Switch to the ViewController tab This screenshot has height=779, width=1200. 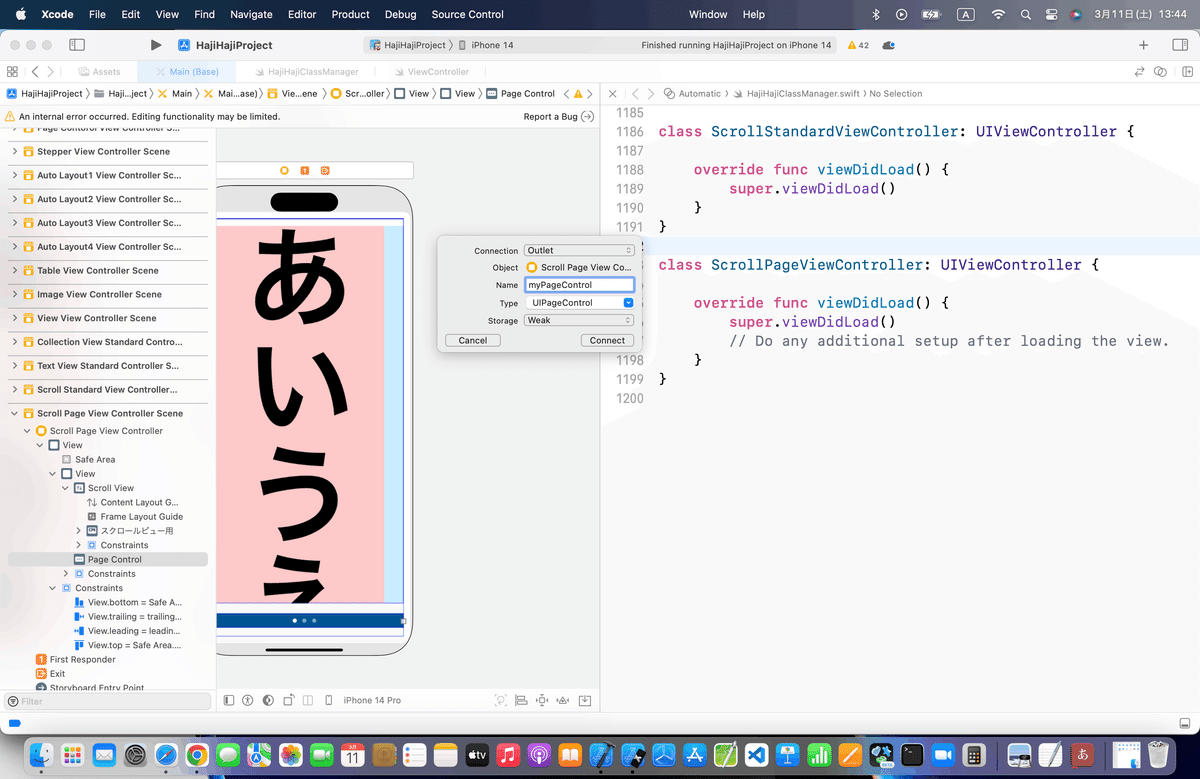point(430,72)
